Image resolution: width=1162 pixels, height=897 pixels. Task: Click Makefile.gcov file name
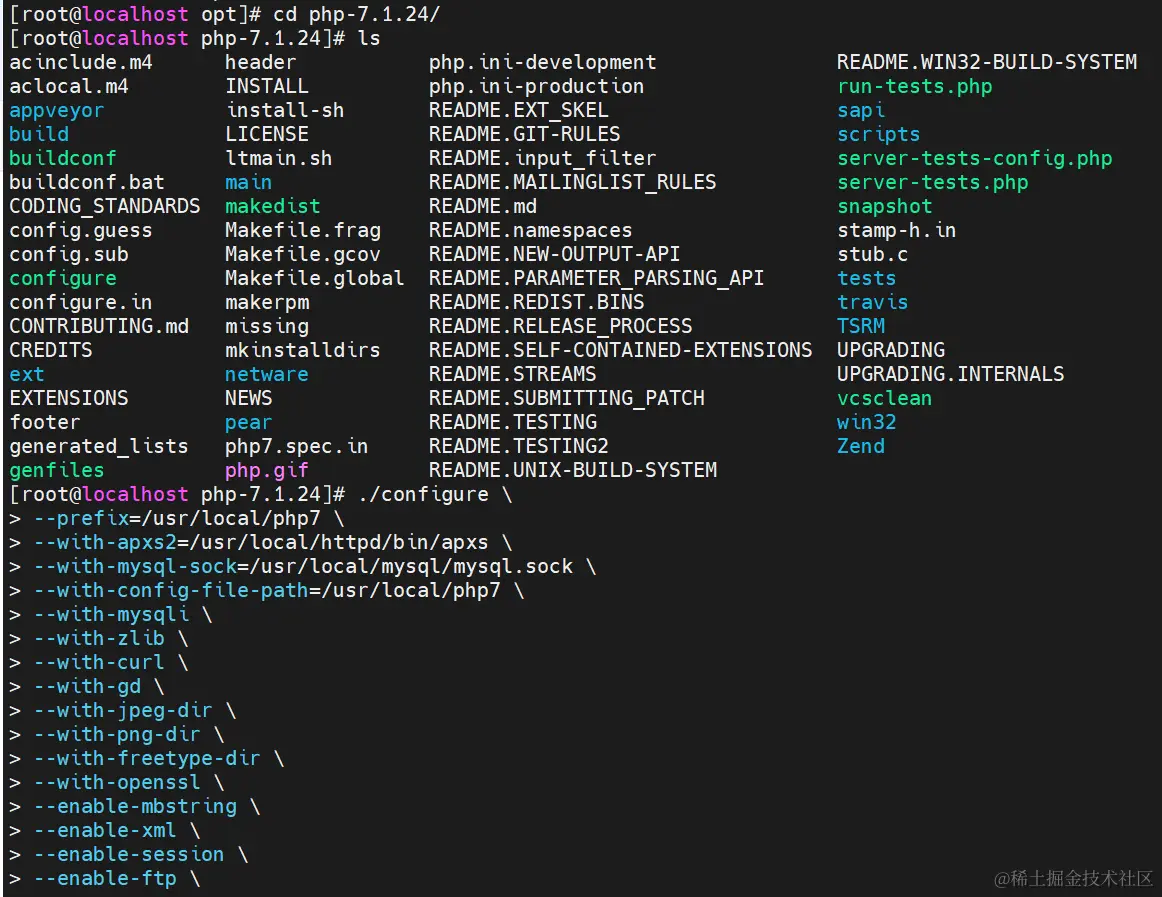302,254
